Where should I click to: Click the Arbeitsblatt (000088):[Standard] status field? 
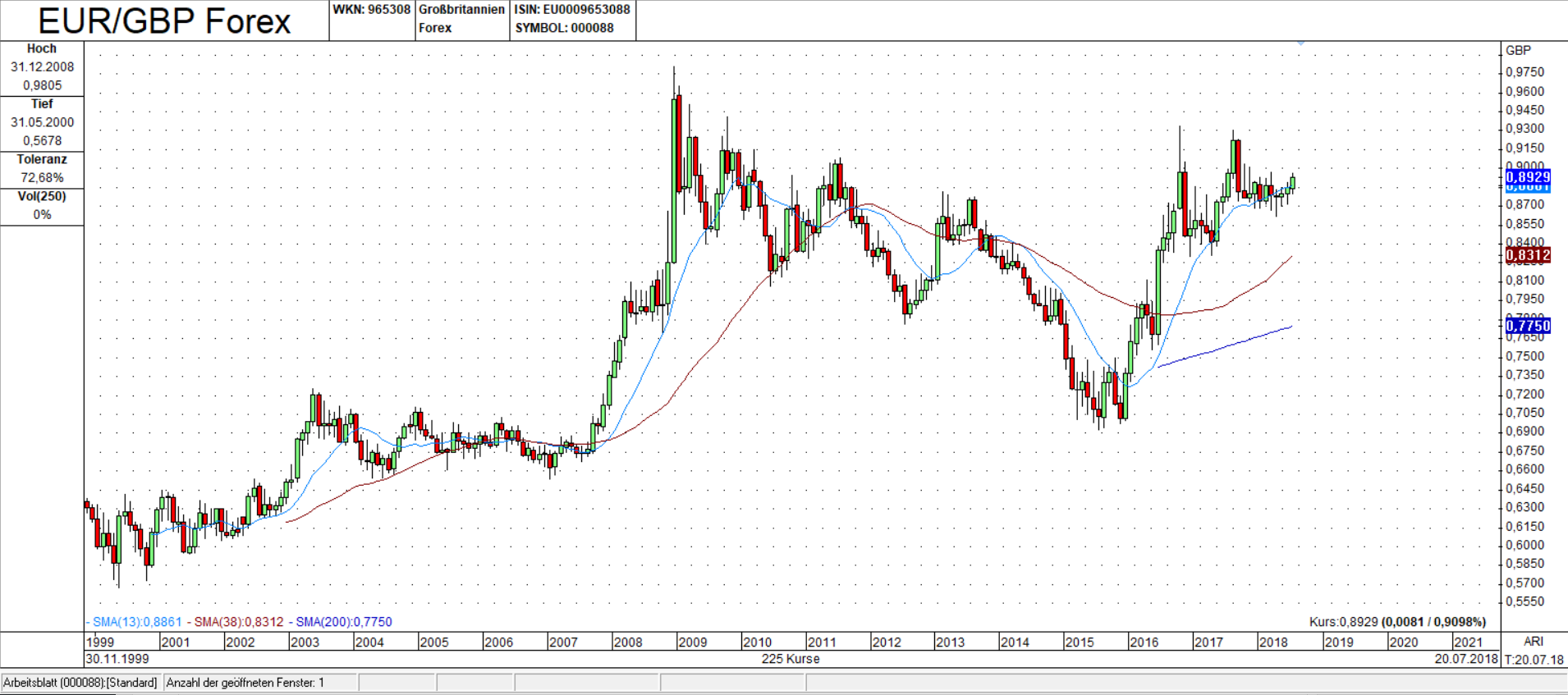(80, 683)
